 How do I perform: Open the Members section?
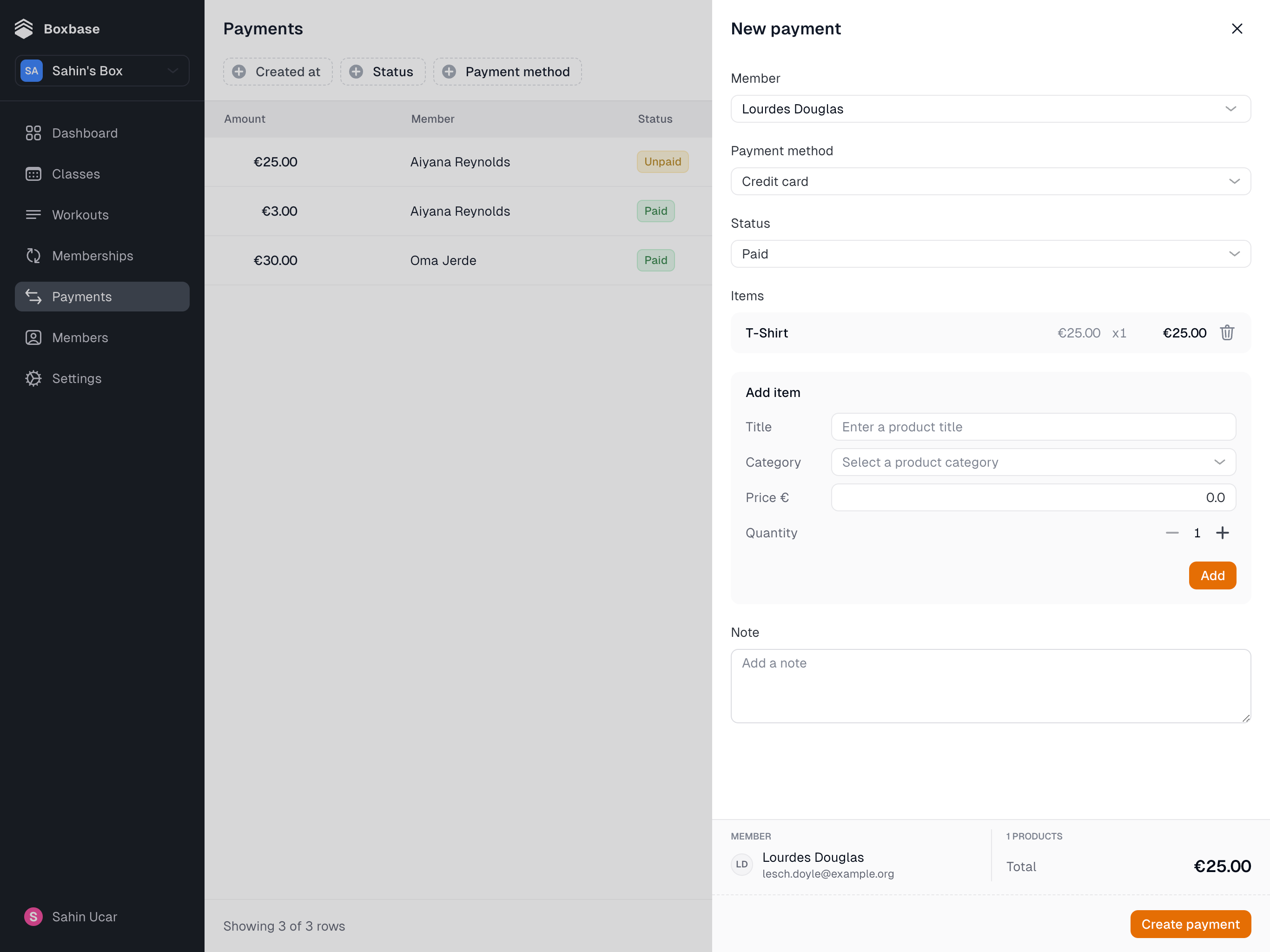tap(80, 337)
